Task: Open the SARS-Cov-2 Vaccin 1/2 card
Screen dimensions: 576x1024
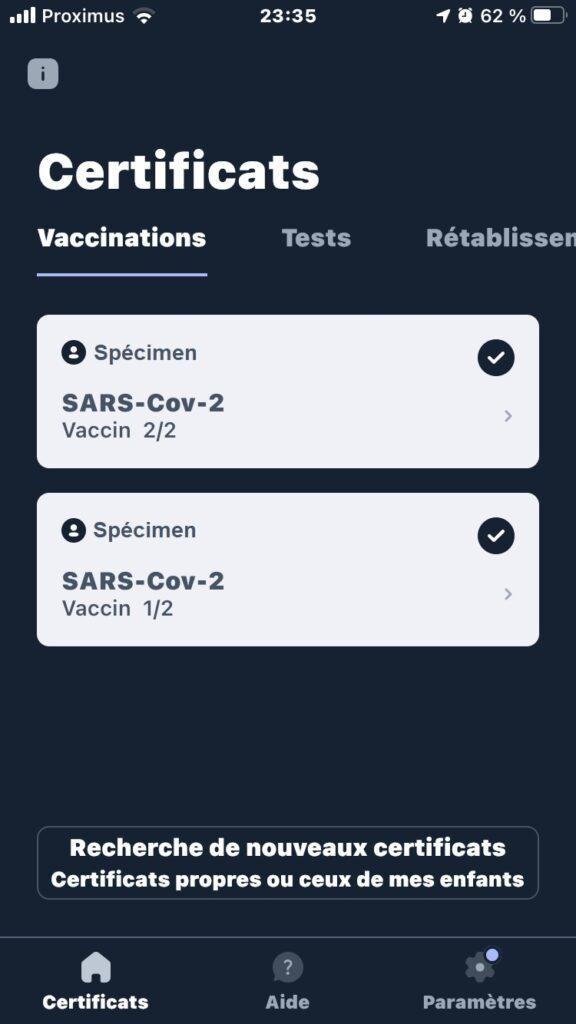Action: pyautogui.click(x=288, y=569)
